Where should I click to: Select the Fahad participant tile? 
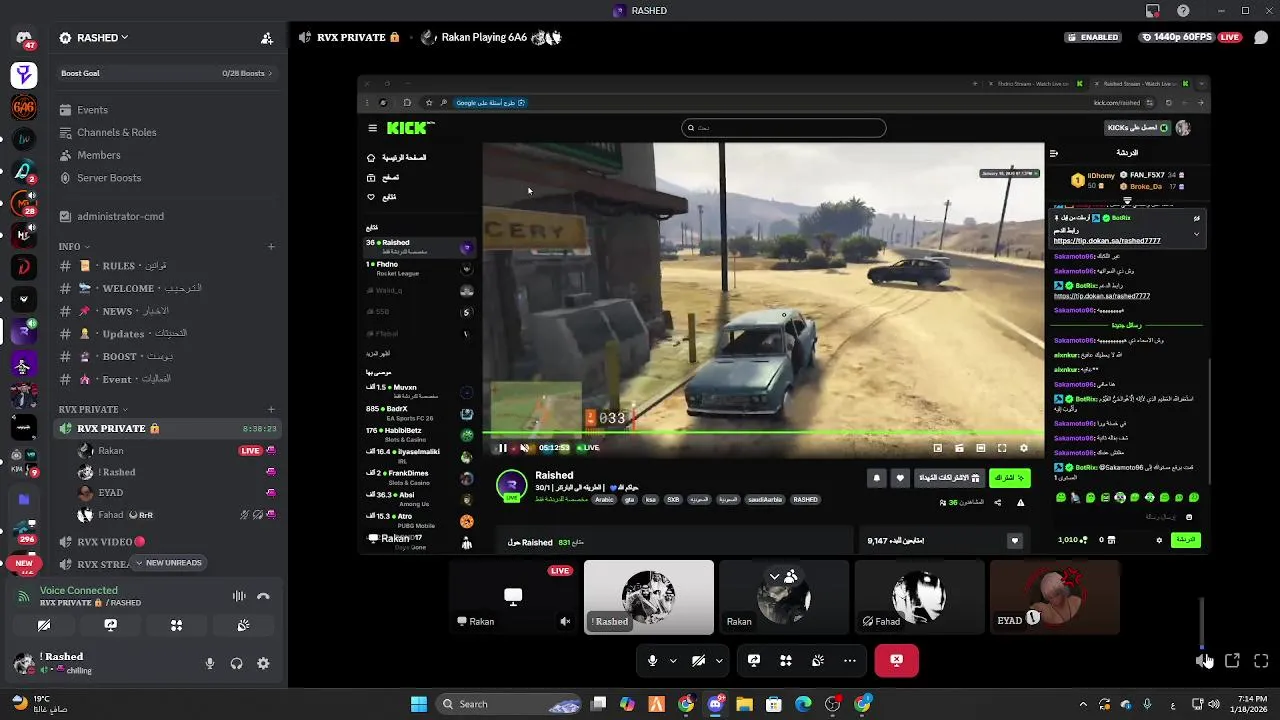click(x=919, y=597)
